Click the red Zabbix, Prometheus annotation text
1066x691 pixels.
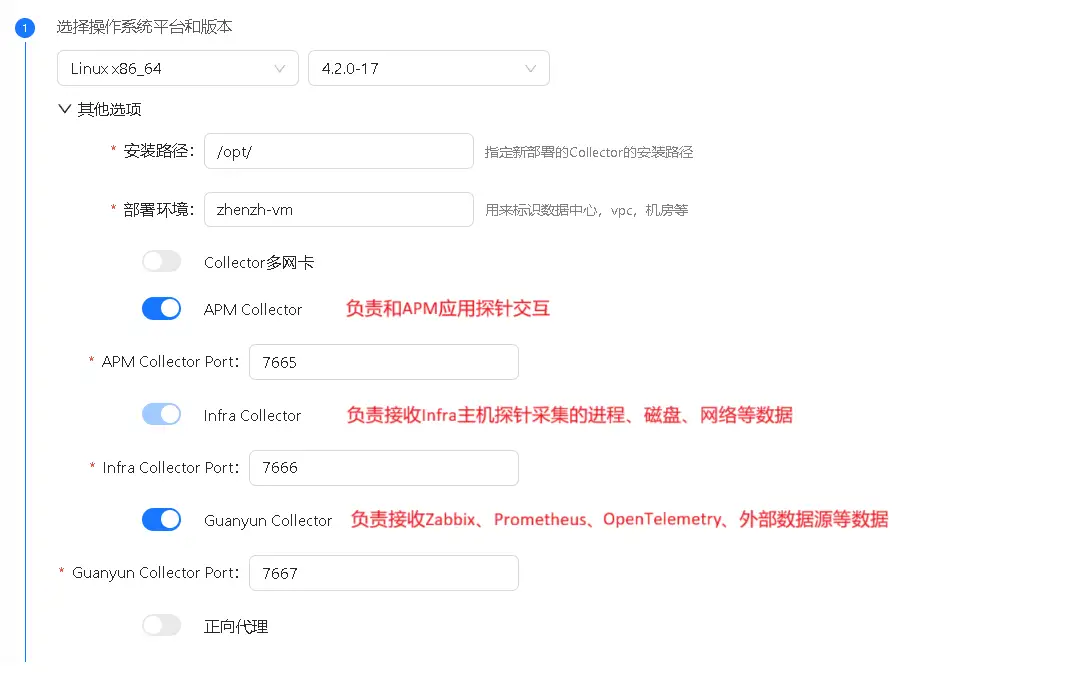[619, 520]
